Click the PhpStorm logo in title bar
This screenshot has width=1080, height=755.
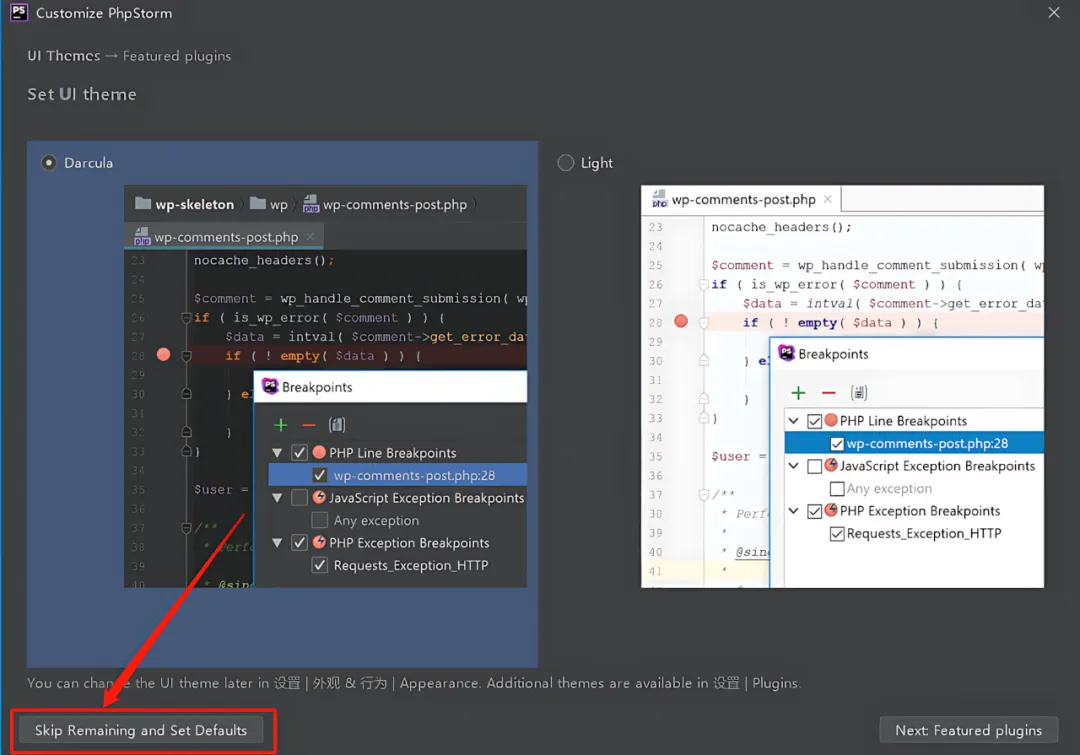coord(19,12)
